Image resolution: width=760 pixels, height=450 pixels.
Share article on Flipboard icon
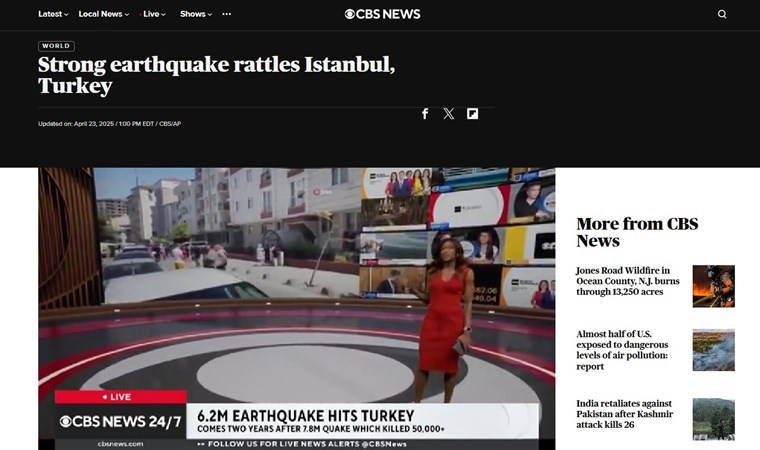point(473,114)
